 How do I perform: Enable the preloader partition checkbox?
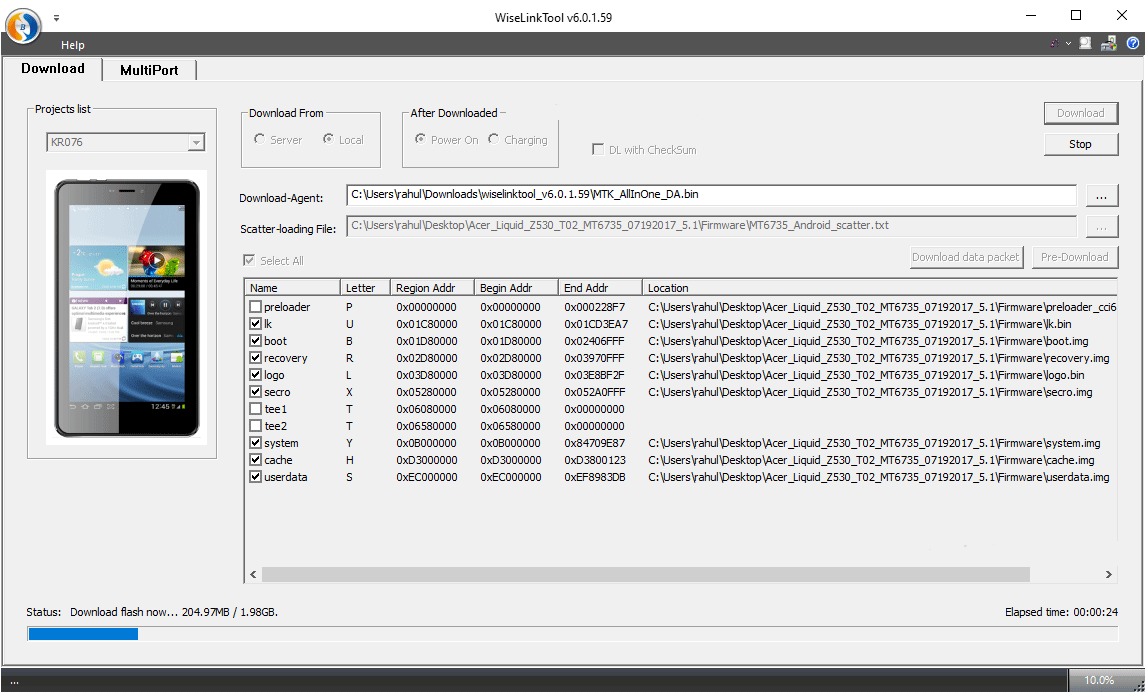tap(256, 307)
